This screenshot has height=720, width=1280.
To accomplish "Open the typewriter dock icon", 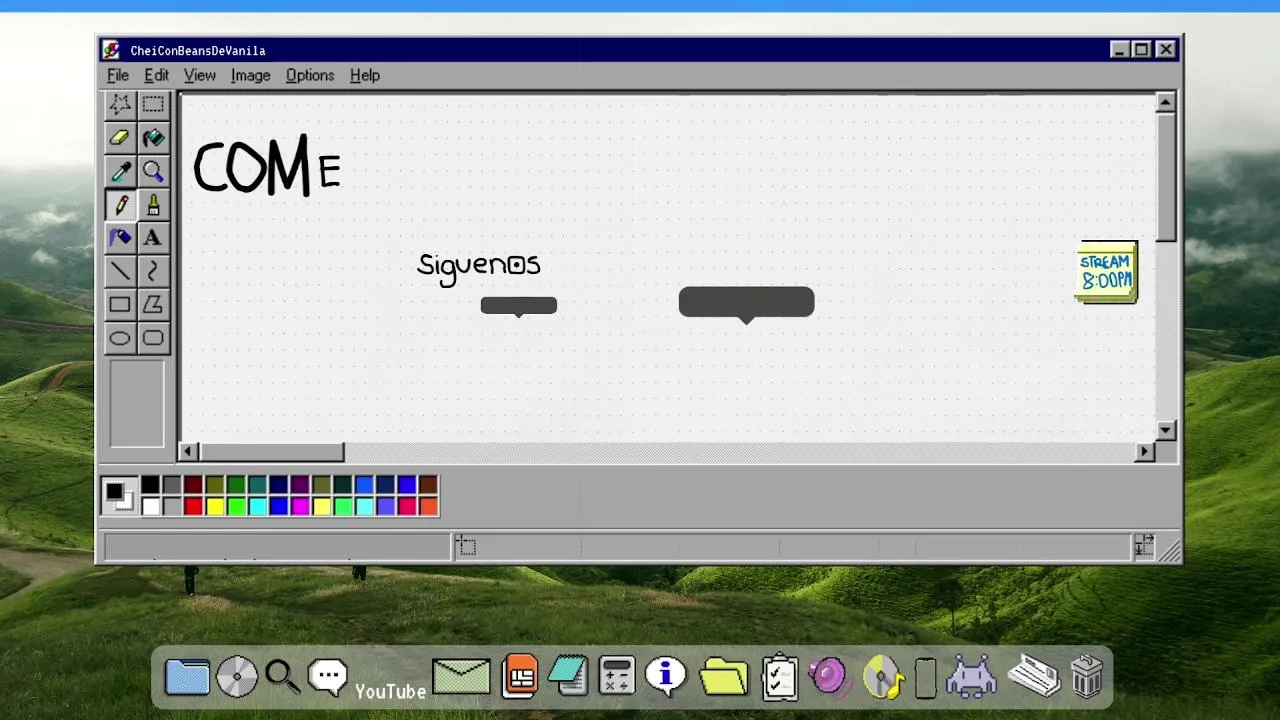I will pos(1034,676).
